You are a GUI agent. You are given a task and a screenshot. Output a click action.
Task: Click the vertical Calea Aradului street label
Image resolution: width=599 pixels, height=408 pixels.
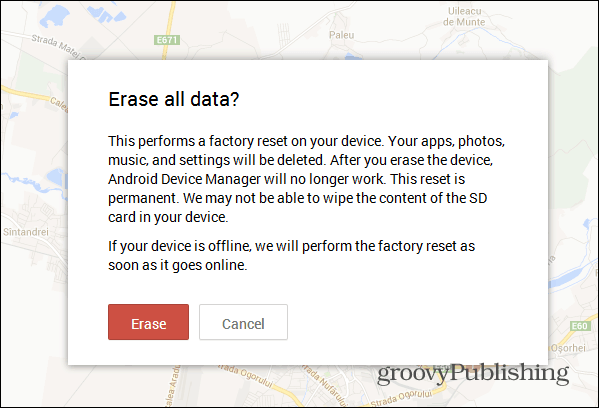[172, 387]
